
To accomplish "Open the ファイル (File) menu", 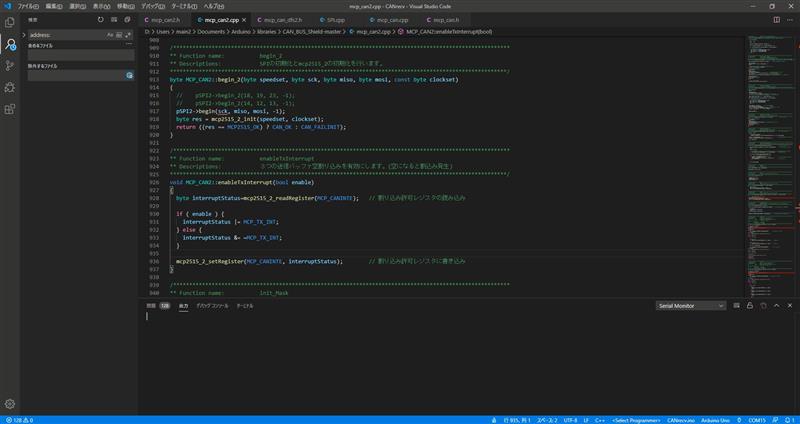I will pyautogui.click(x=28, y=7).
